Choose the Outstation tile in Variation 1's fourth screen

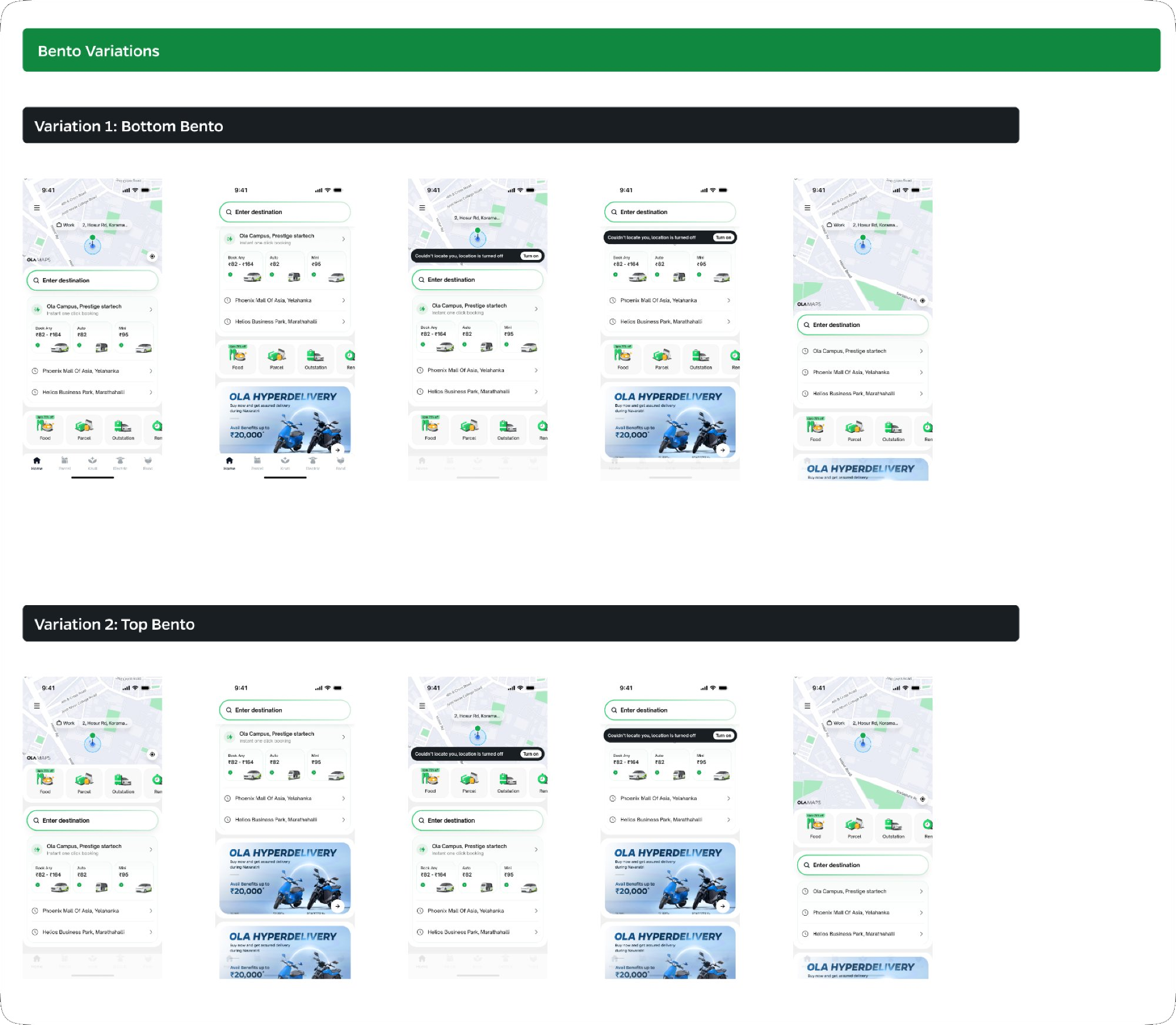click(x=700, y=358)
